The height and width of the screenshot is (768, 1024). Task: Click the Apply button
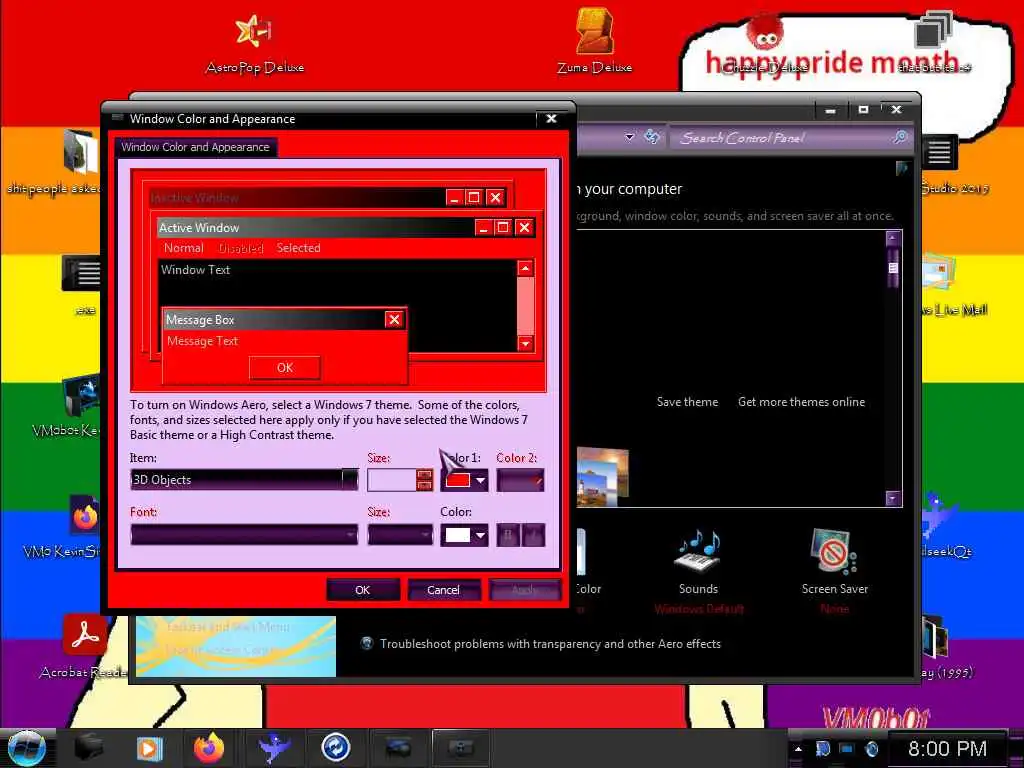524,590
